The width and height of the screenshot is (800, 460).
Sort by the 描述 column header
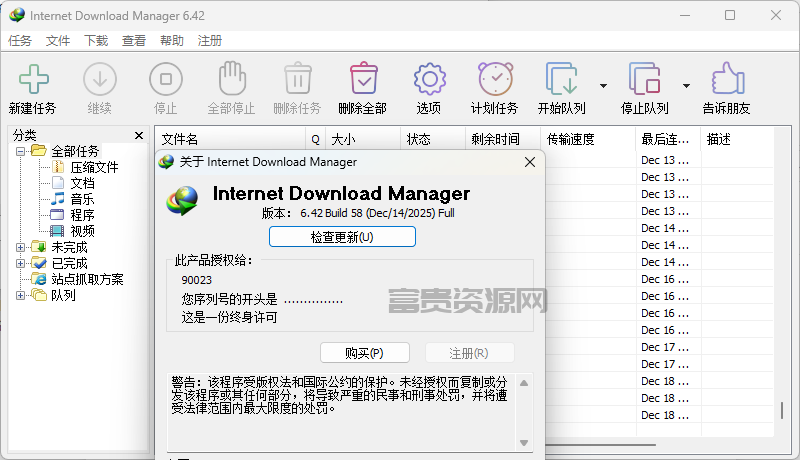click(x=737, y=139)
